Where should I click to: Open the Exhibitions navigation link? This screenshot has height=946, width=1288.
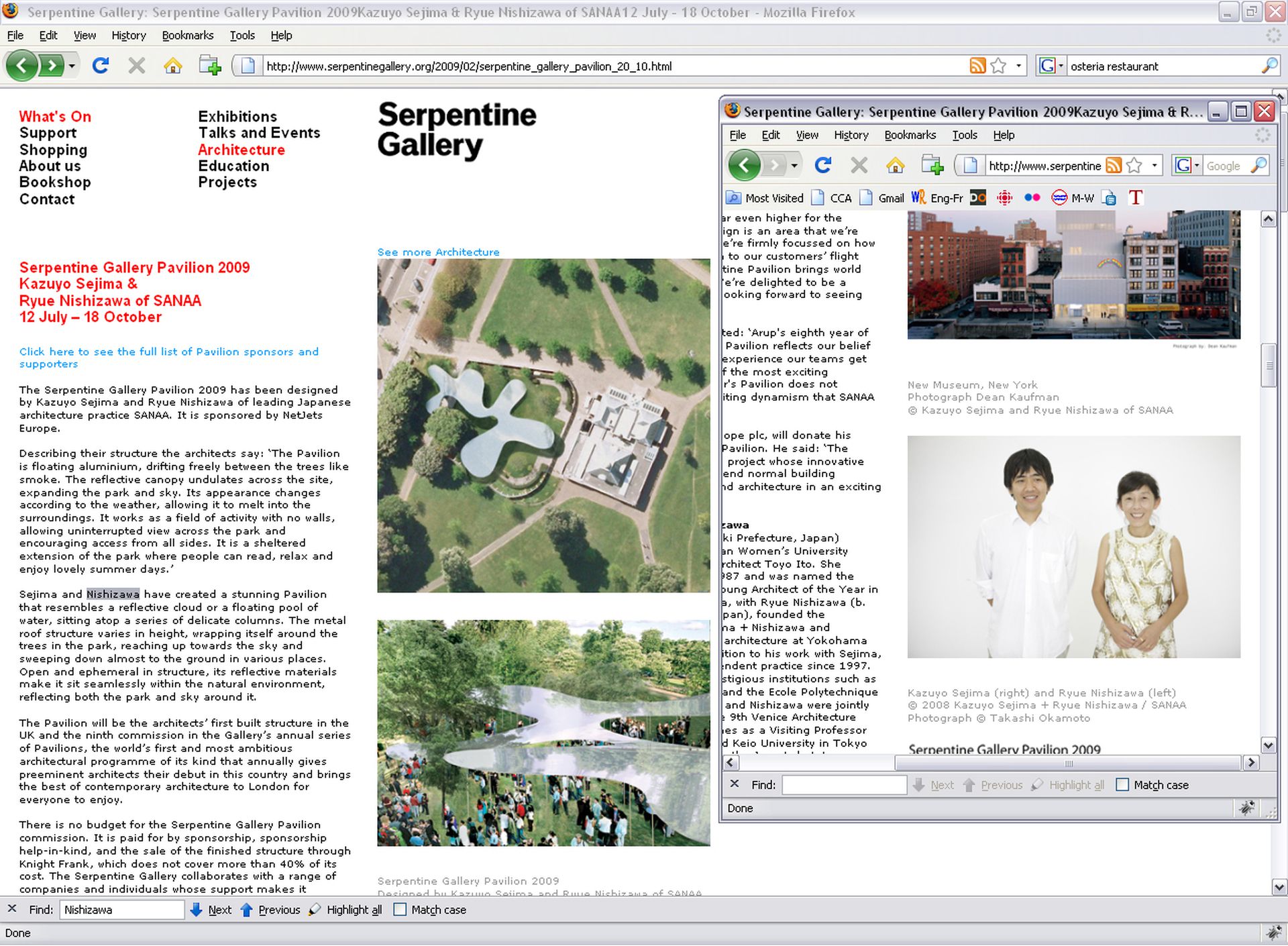[x=237, y=116]
